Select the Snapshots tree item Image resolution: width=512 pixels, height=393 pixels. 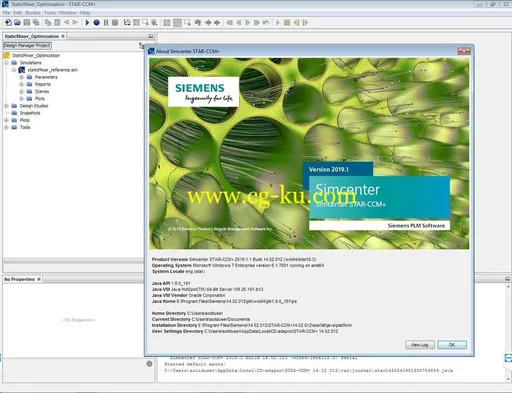[x=30, y=113]
